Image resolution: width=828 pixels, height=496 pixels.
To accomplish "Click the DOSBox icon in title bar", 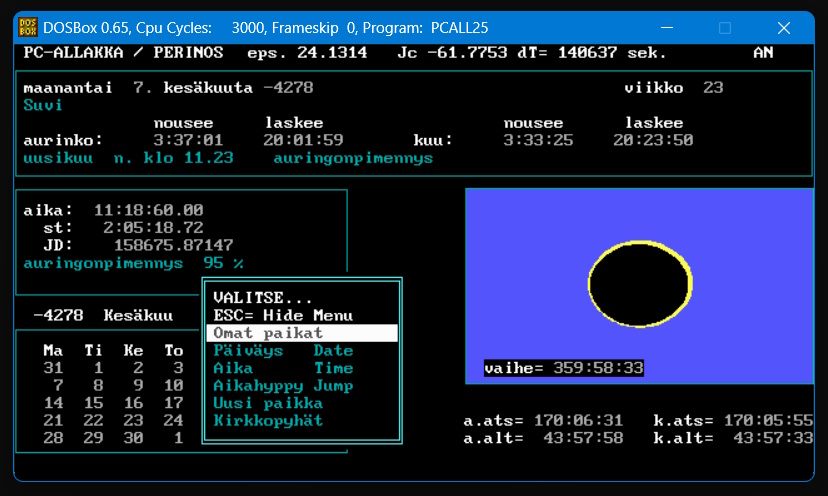I will coord(27,27).
